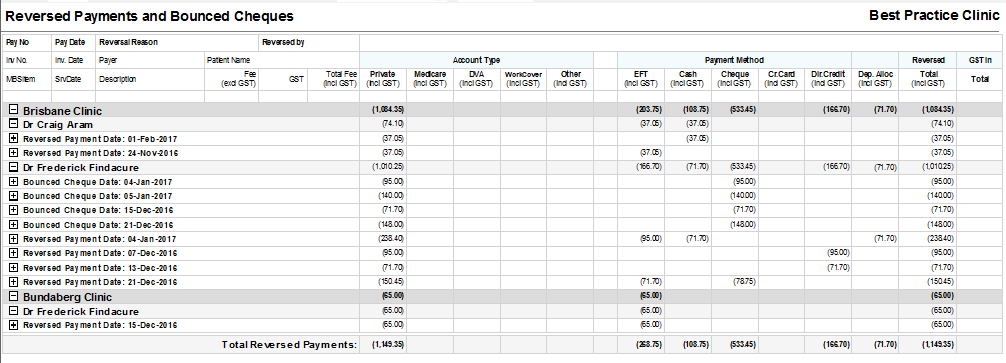The image size is (1006, 363).
Task: Click the Payment Method column group header
Action: (x=734, y=60)
